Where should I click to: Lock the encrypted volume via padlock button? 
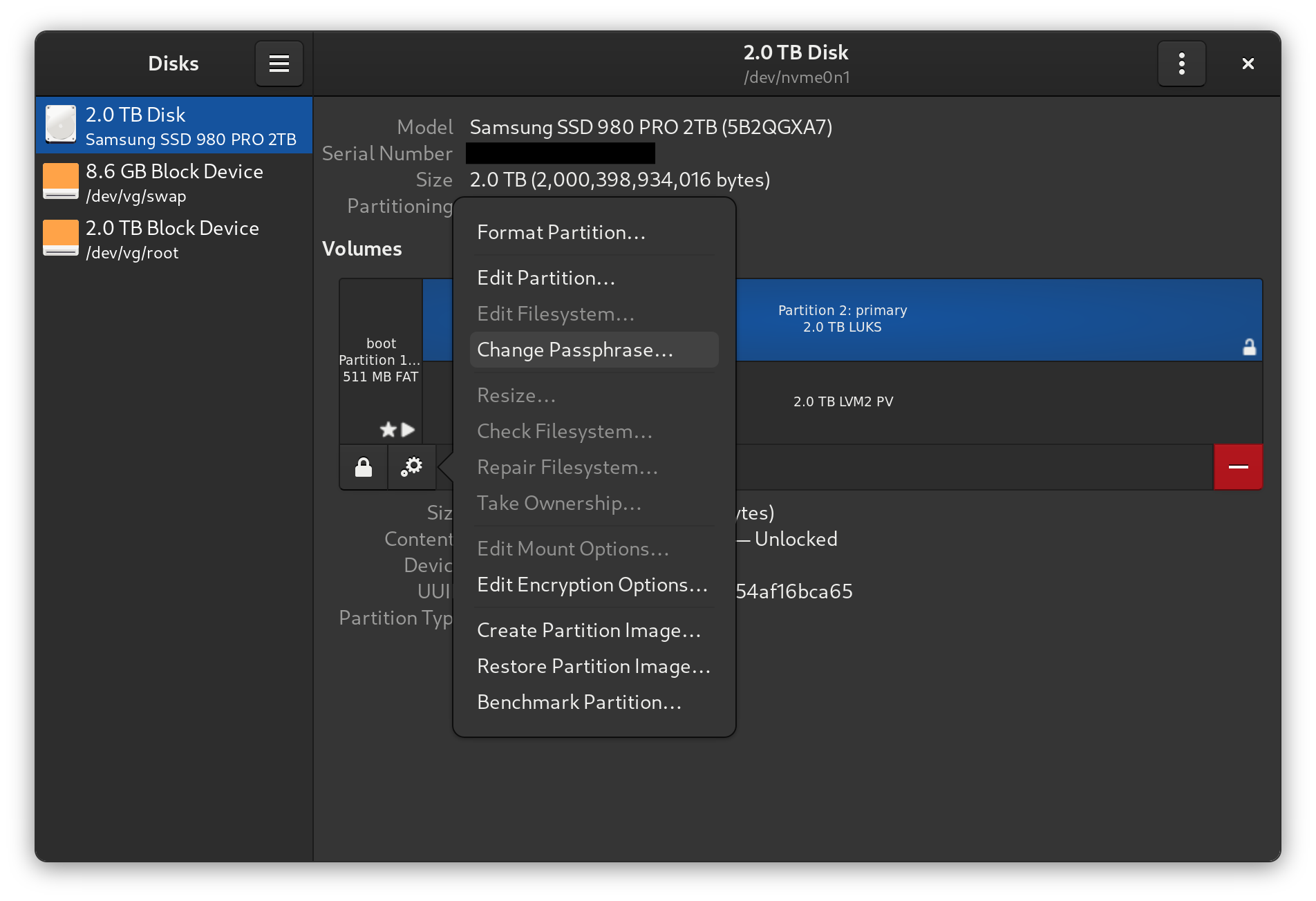363,467
